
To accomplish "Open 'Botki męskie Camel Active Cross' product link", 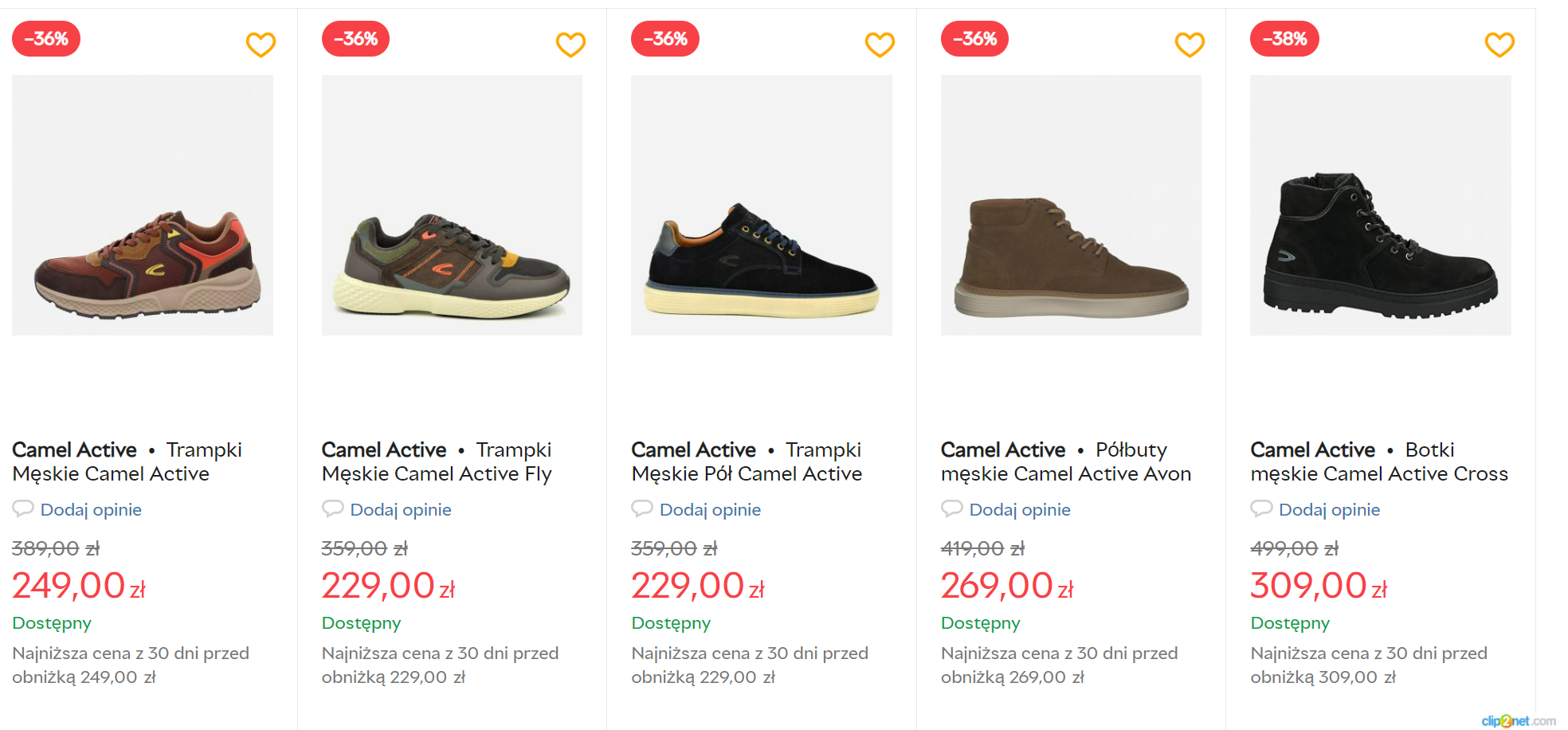I will (x=1378, y=462).
